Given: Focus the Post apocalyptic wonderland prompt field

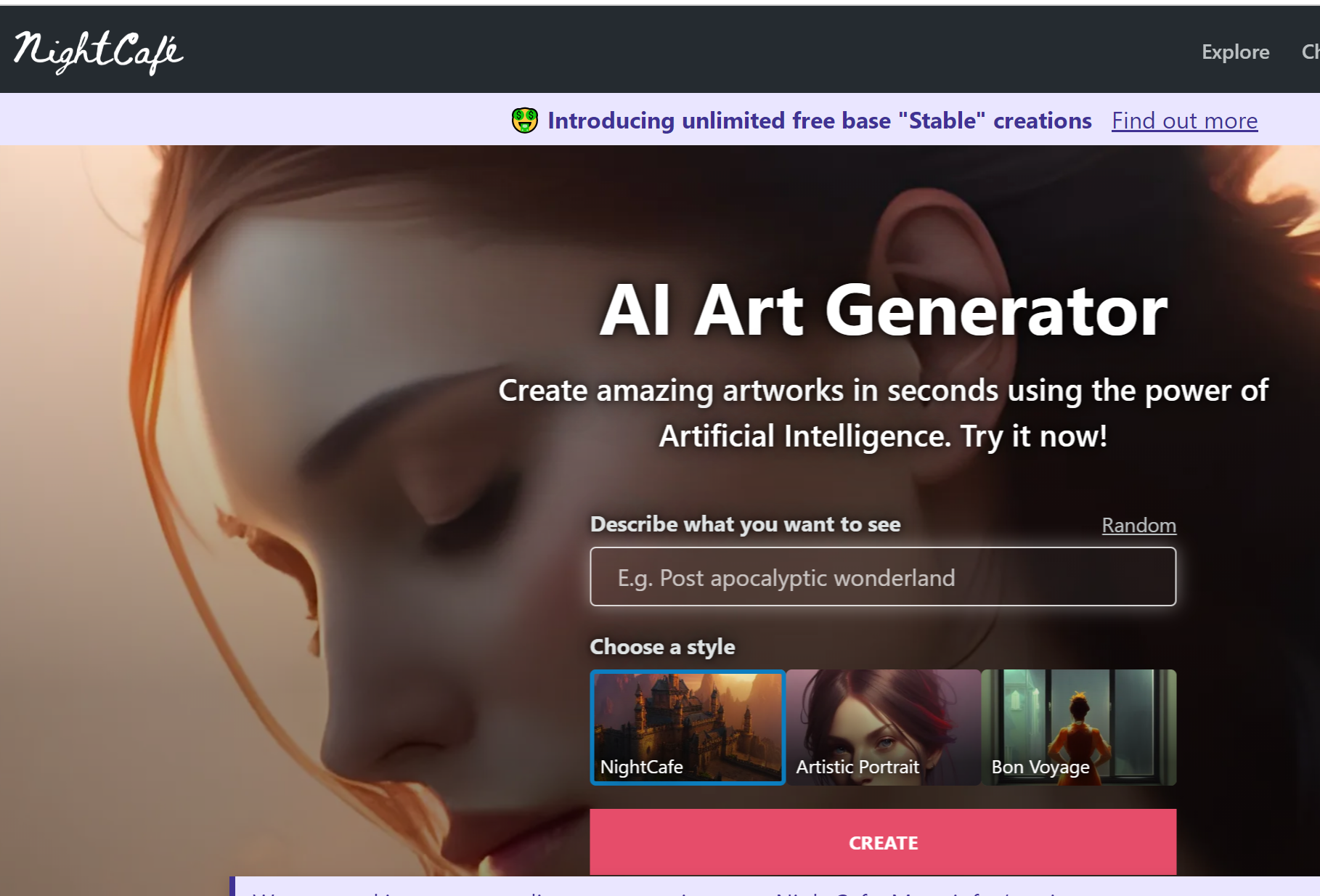Looking at the screenshot, I should coord(883,577).
